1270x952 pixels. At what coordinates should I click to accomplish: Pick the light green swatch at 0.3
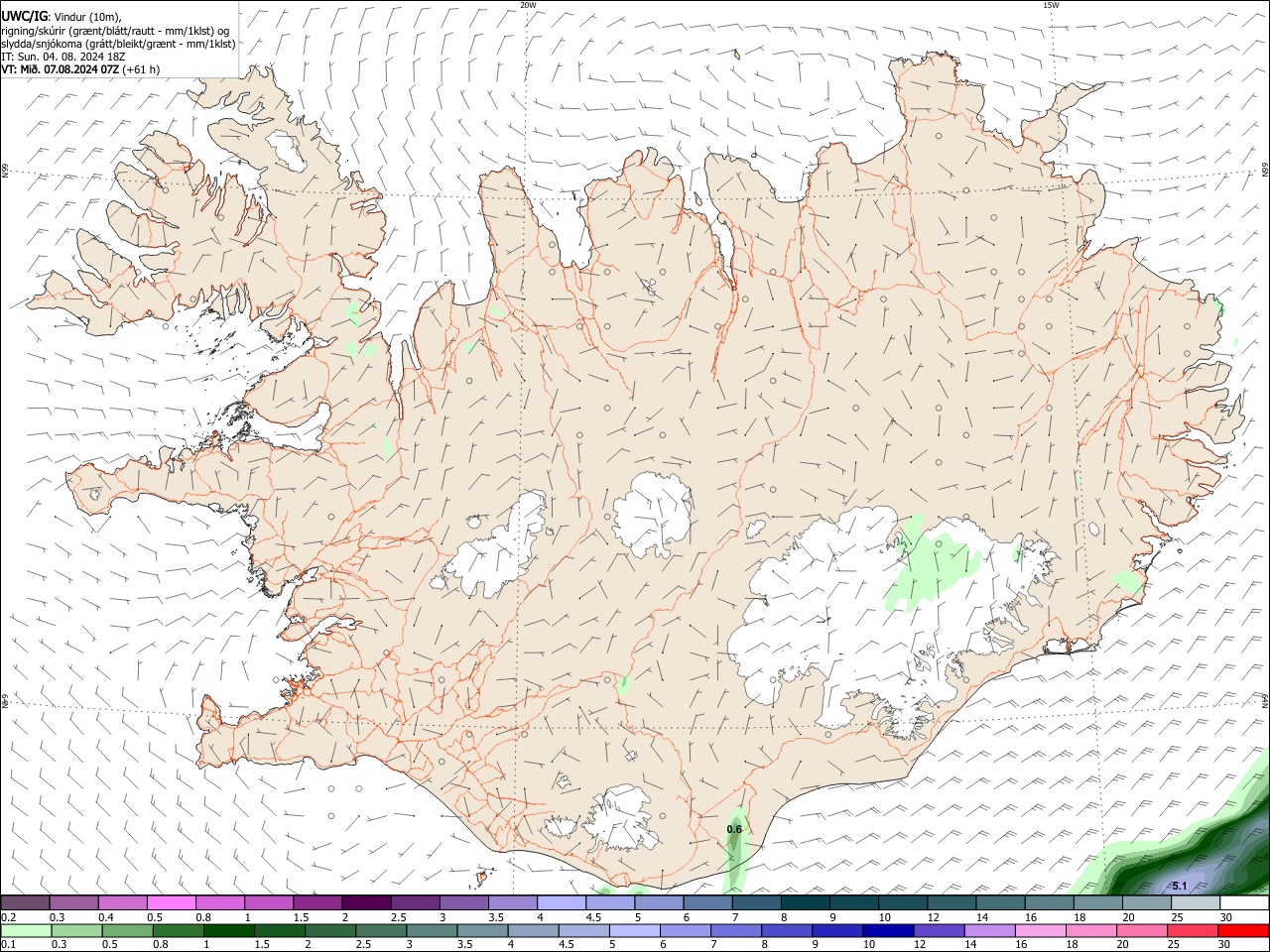pyautogui.click(x=75, y=930)
